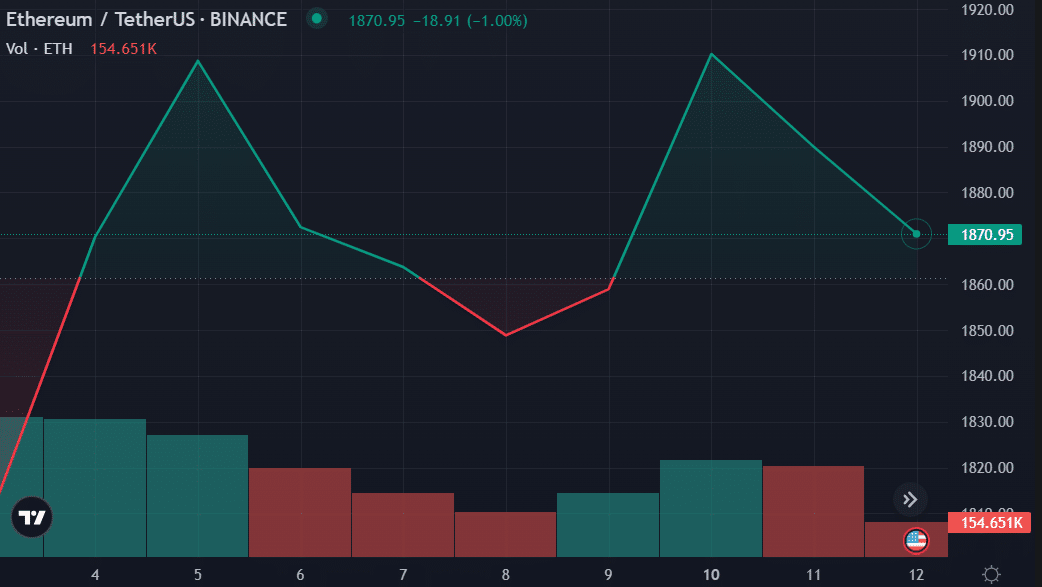Click date label 12 on time axis
Image resolution: width=1042 pixels, height=587 pixels.
click(x=916, y=575)
